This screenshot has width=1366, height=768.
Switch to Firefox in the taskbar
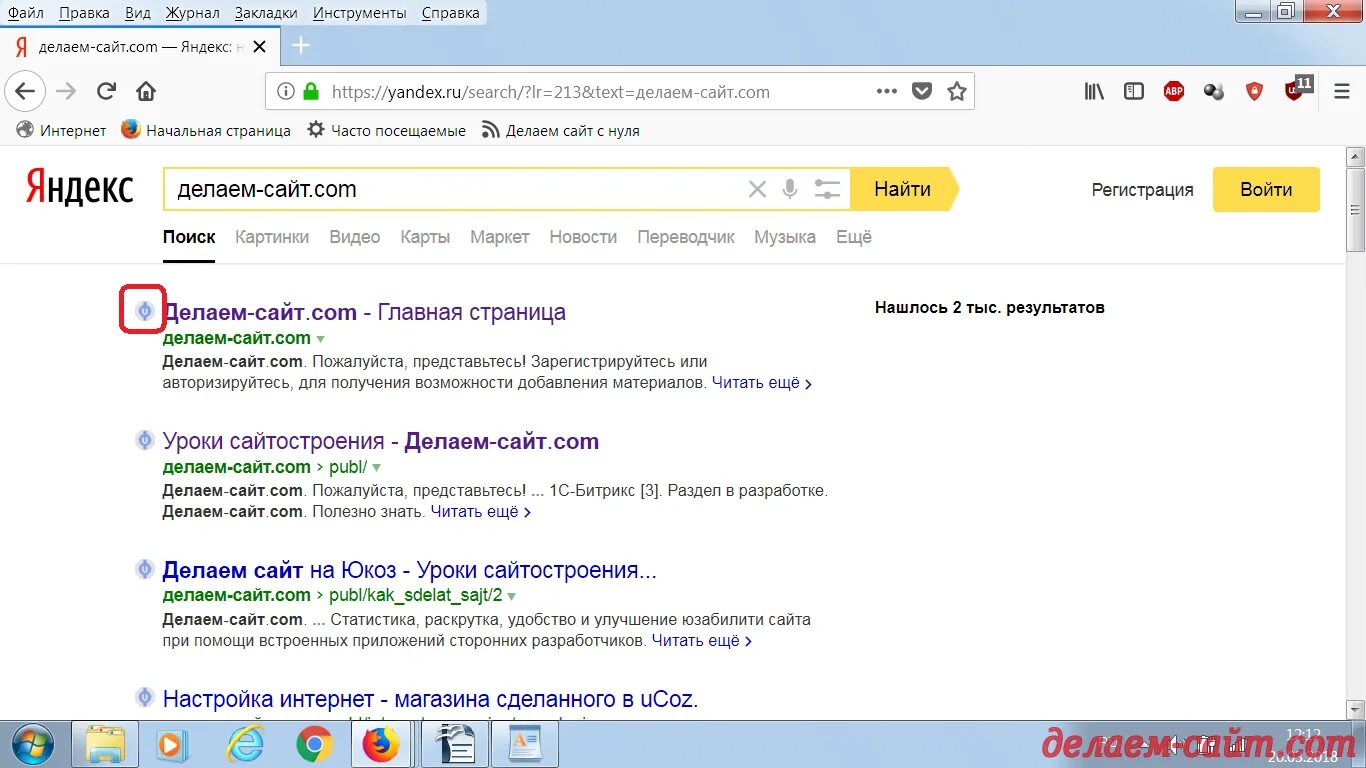pyautogui.click(x=380, y=745)
